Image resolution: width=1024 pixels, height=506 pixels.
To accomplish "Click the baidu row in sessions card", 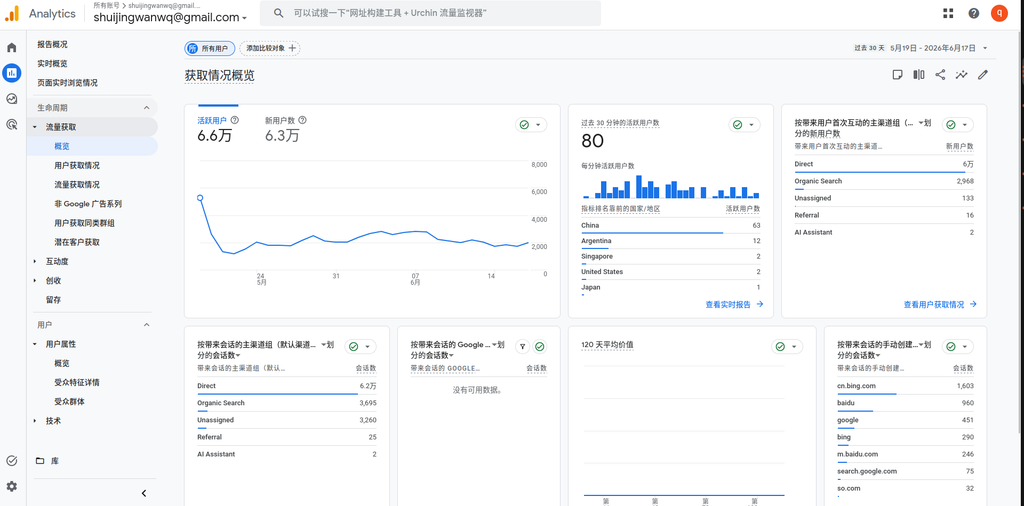I will (x=905, y=403).
